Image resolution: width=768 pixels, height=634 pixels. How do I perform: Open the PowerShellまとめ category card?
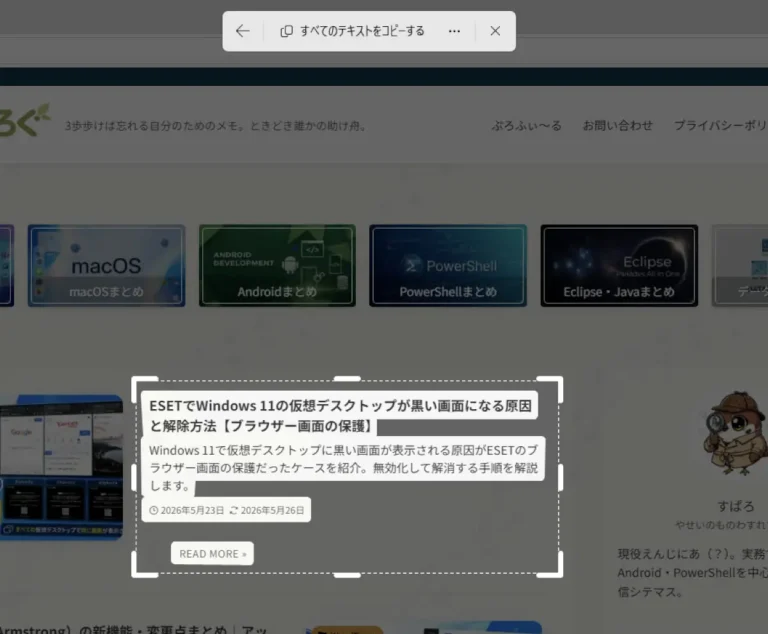(x=448, y=266)
